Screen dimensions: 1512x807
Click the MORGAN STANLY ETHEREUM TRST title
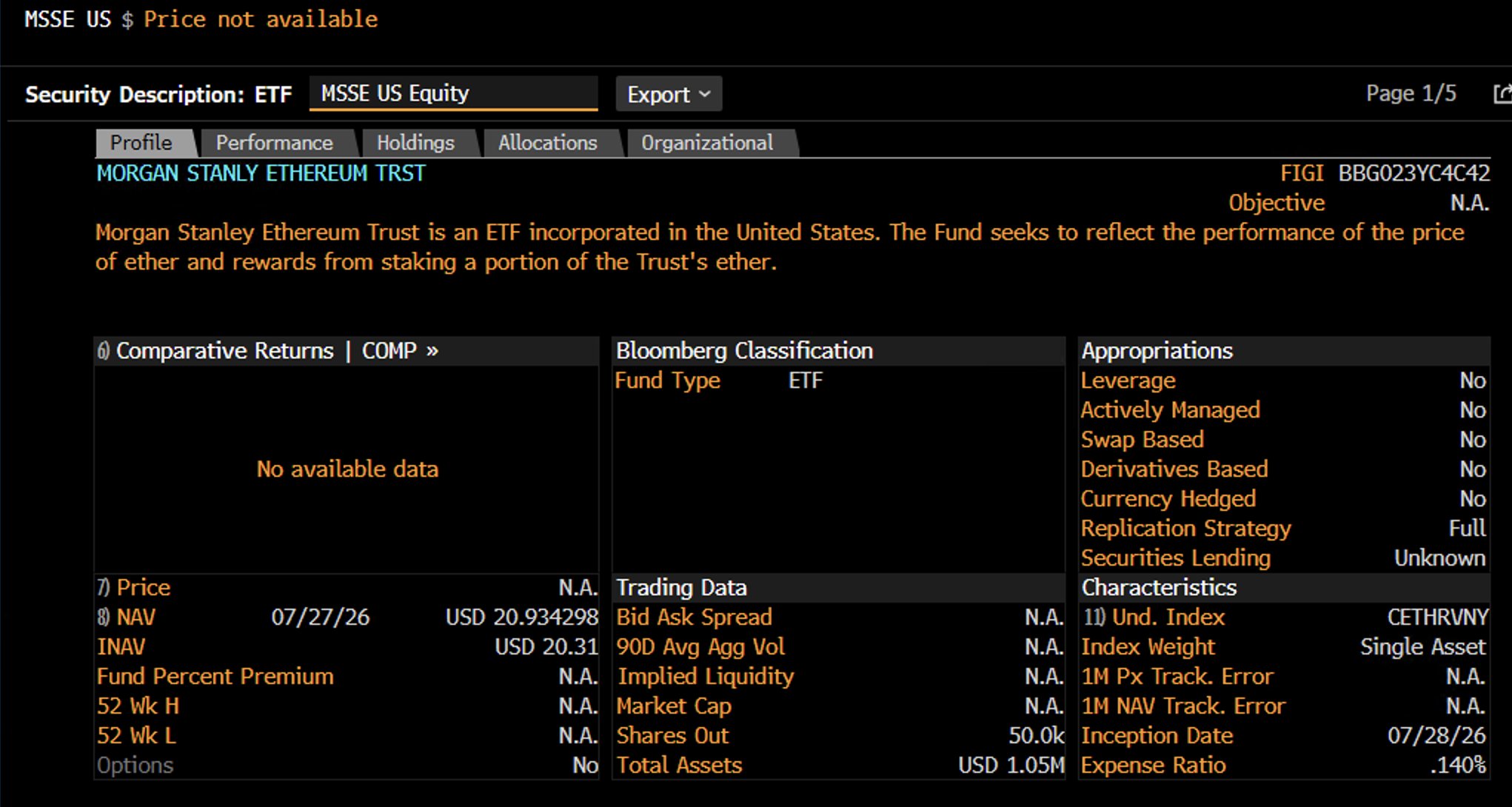261,173
